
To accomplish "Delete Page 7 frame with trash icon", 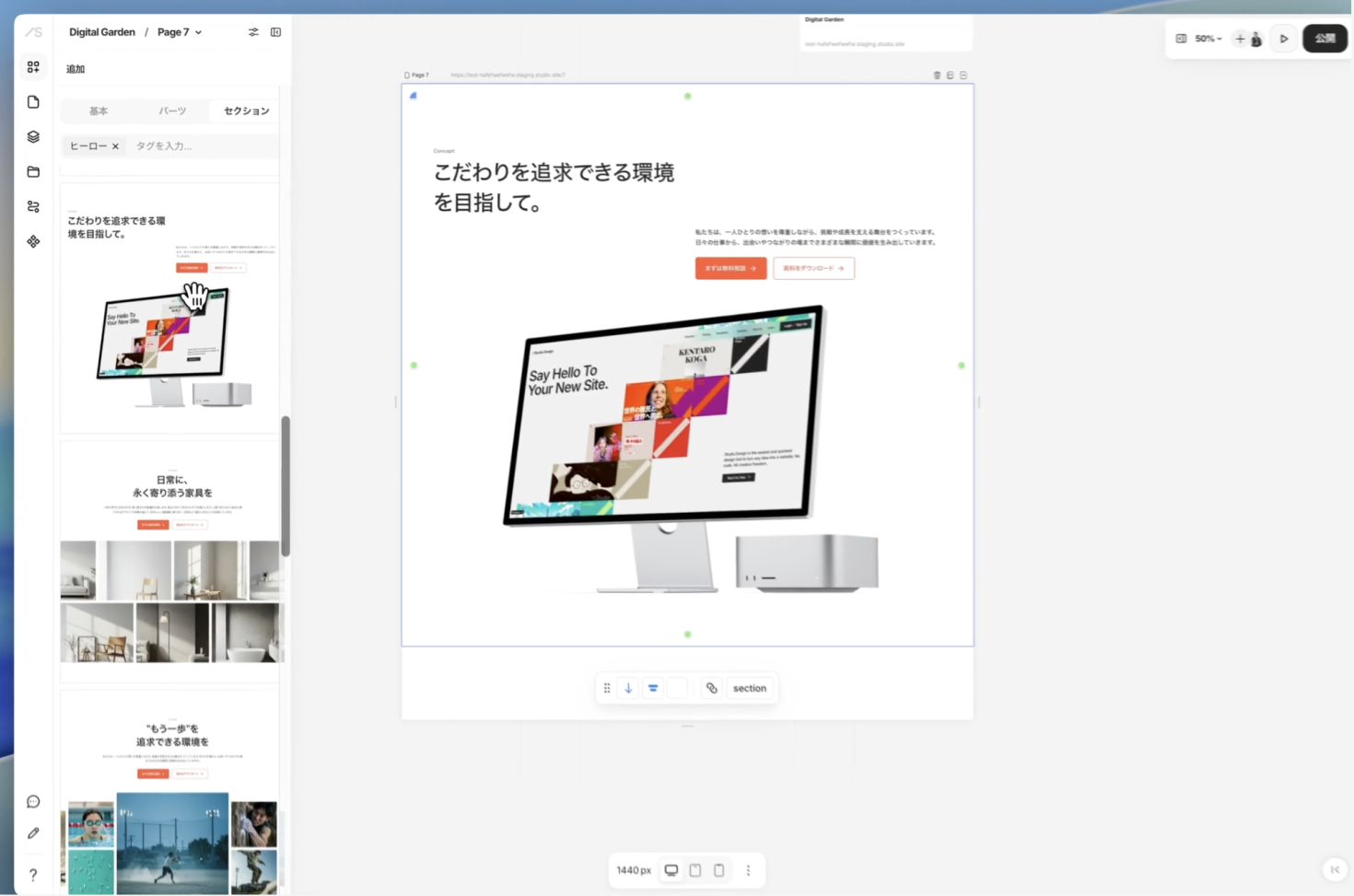I will coord(937,76).
